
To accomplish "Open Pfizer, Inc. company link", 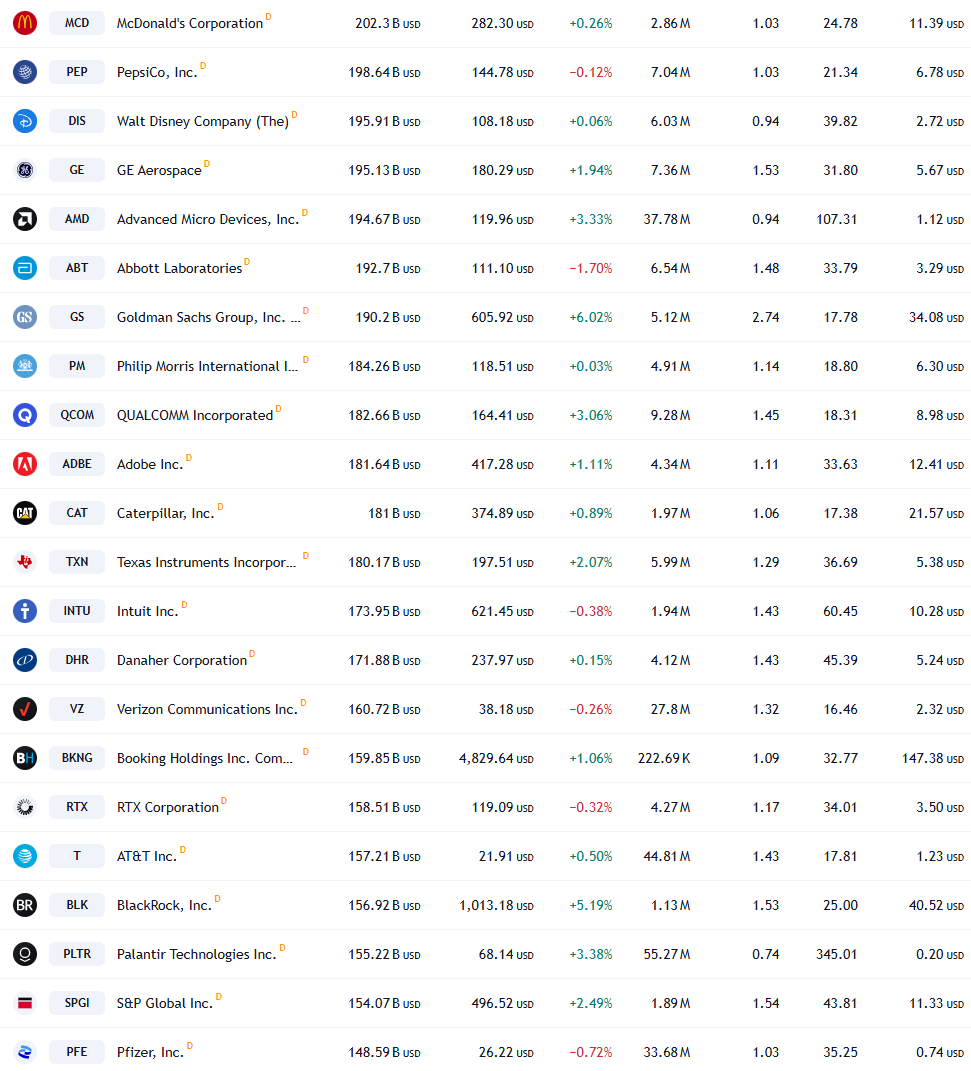I will [x=151, y=1053].
